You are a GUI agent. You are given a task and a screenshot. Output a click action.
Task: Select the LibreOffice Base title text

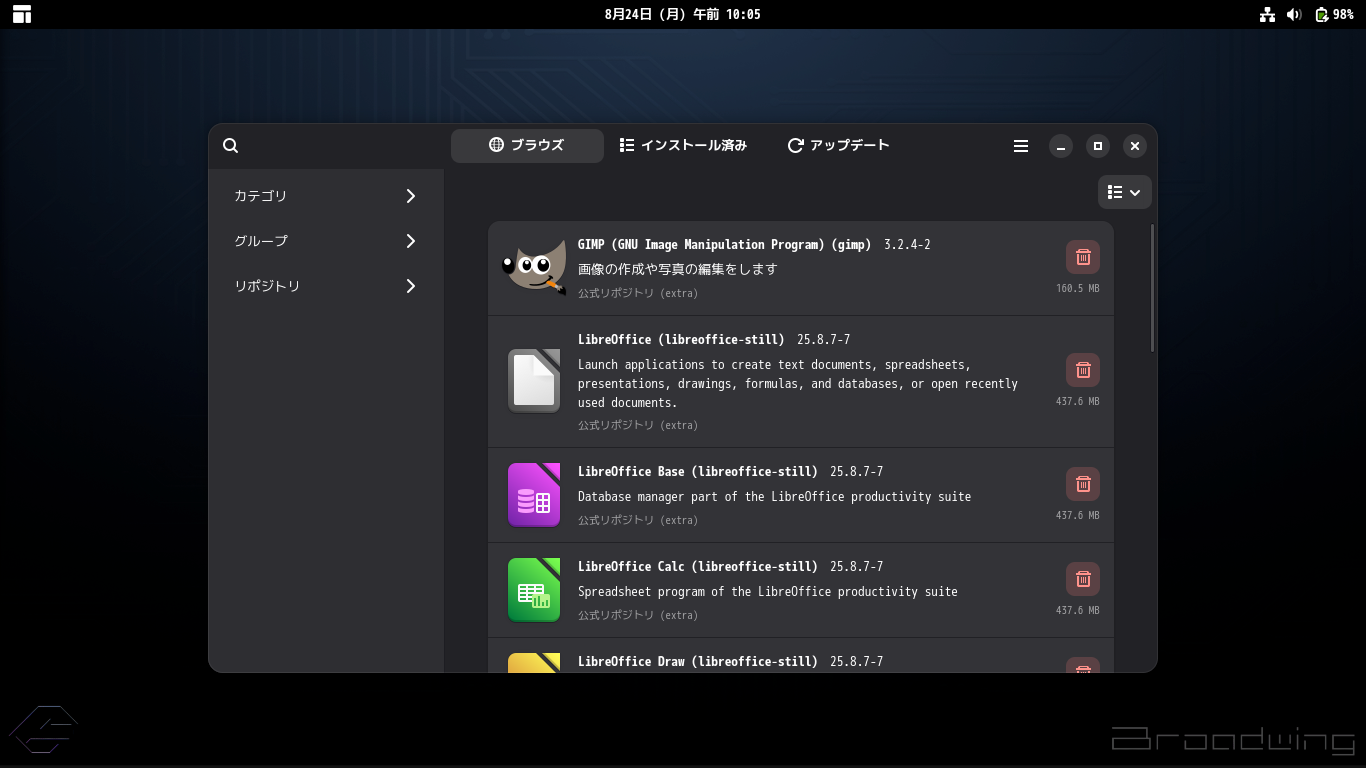tap(698, 472)
